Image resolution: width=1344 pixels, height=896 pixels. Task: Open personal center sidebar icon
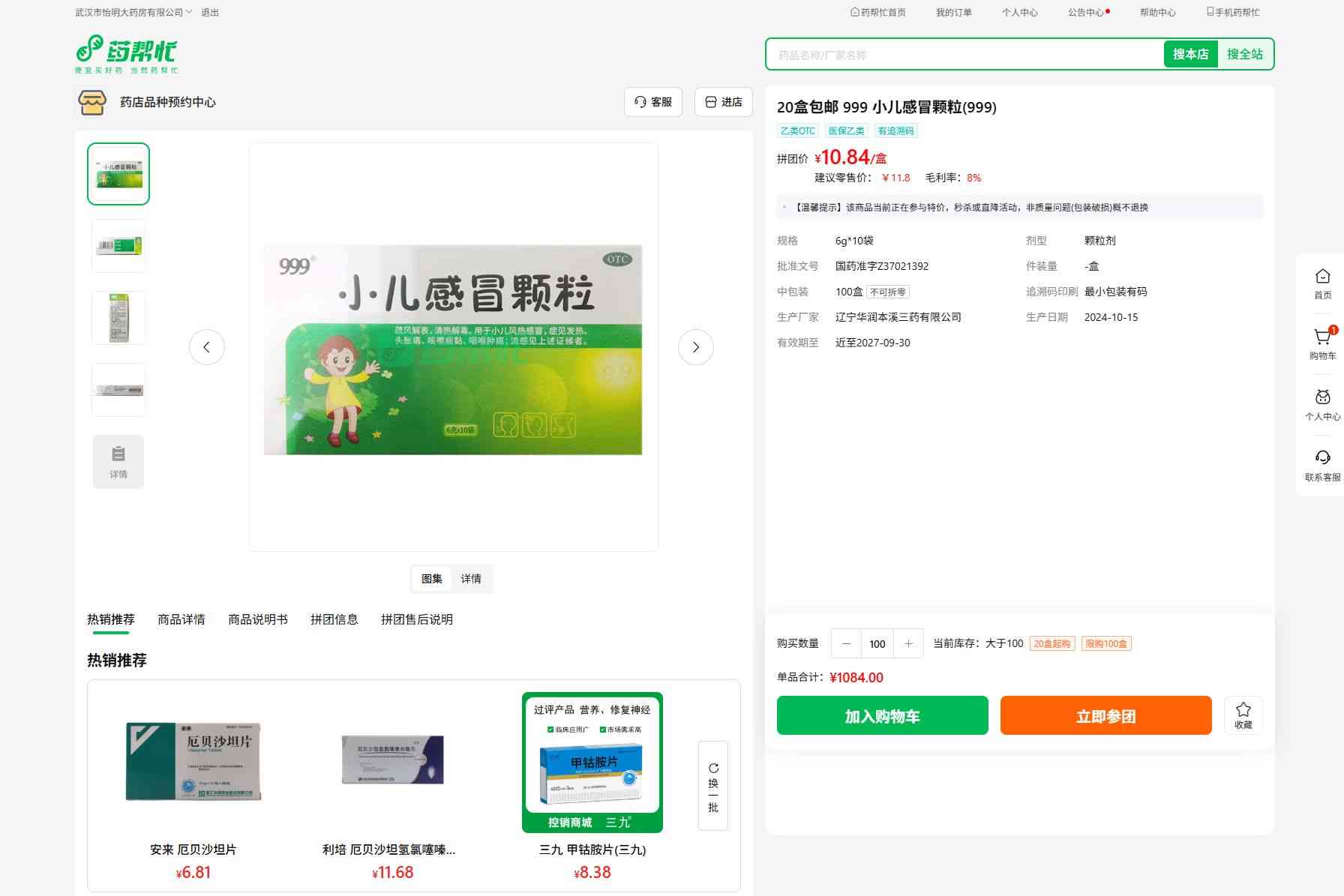click(1322, 398)
